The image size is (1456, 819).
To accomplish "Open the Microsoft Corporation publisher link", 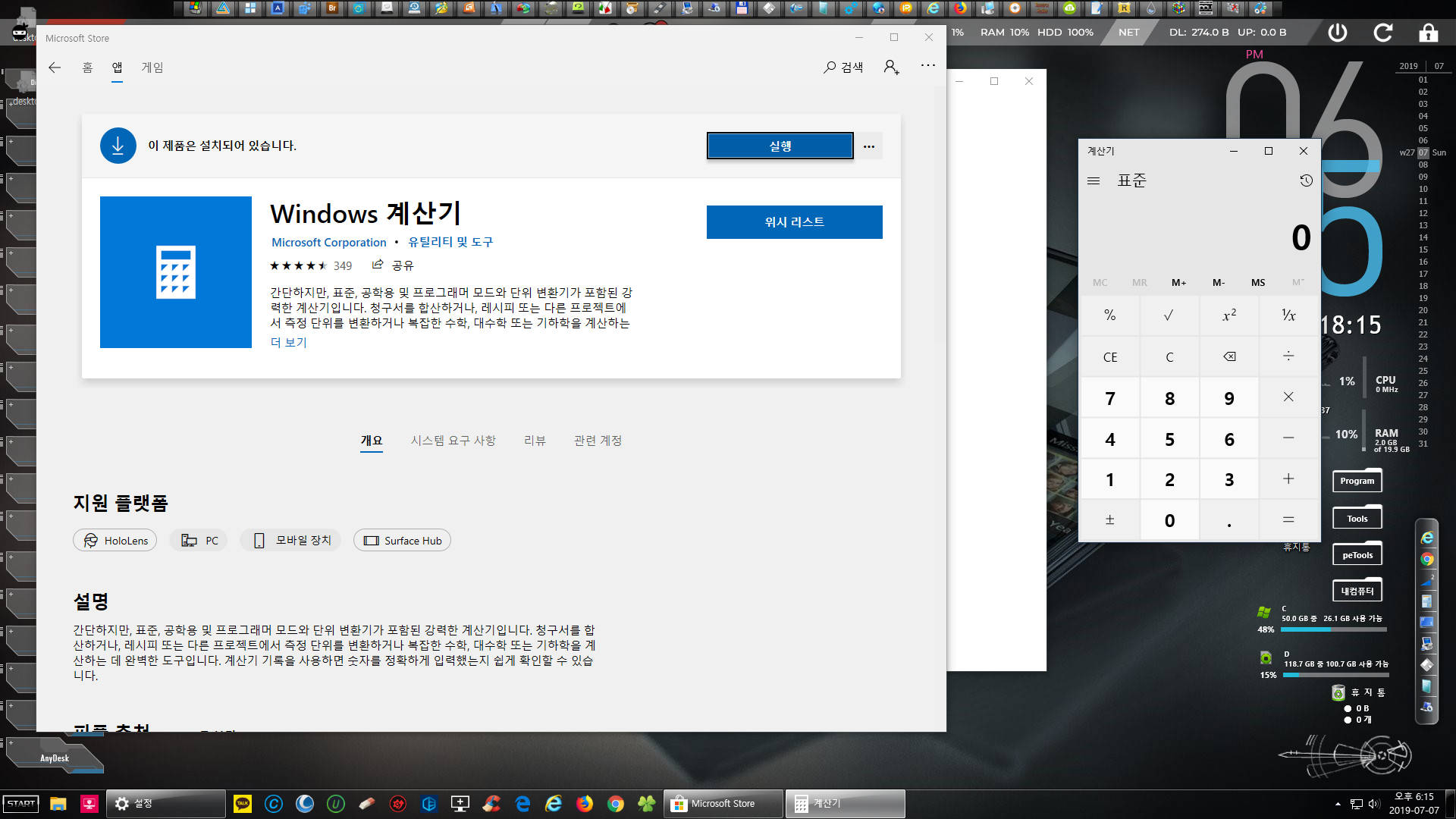I will 329,243.
